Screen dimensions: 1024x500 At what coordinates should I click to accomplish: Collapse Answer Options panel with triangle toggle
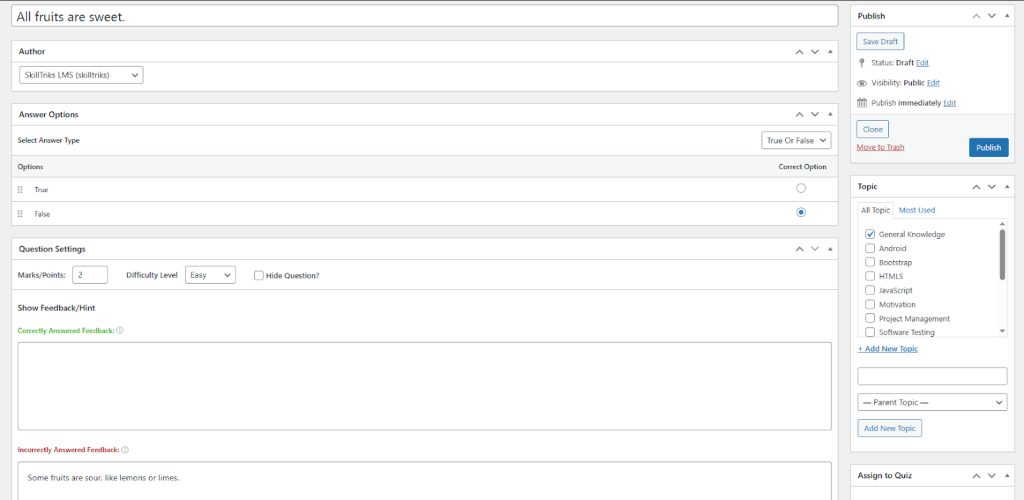(830, 115)
